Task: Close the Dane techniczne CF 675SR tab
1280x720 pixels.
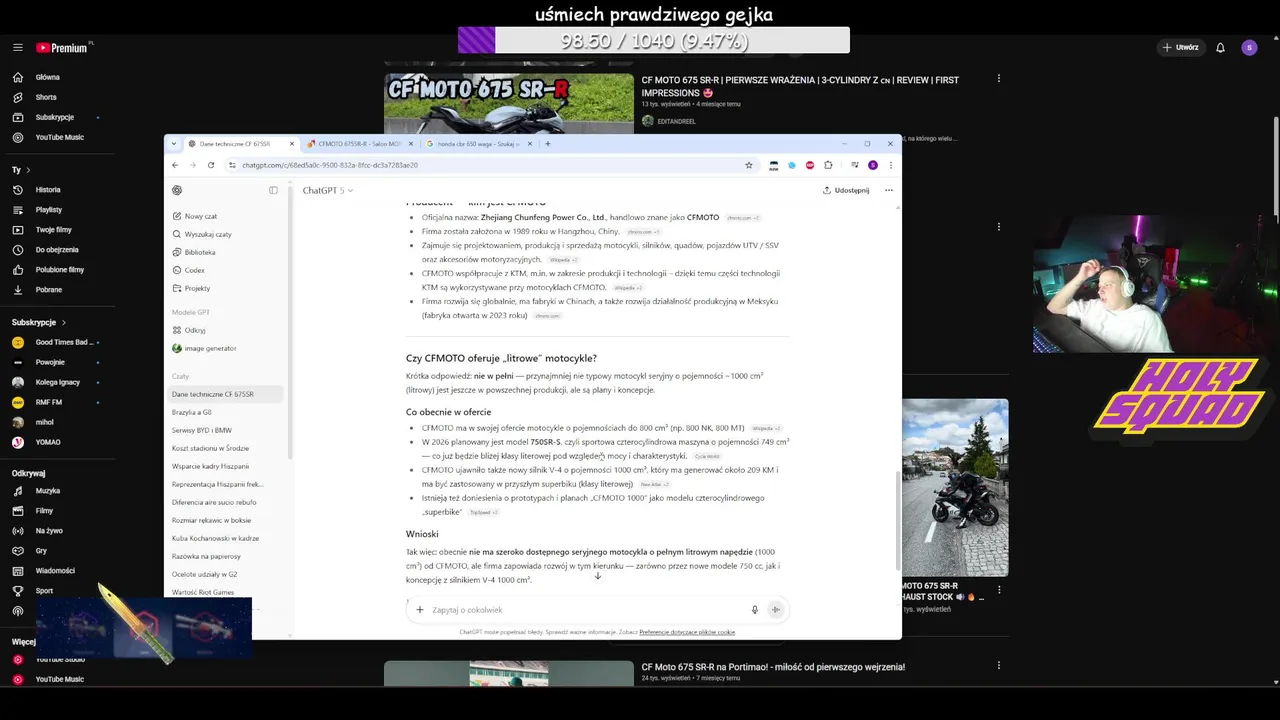Action: click(x=292, y=144)
